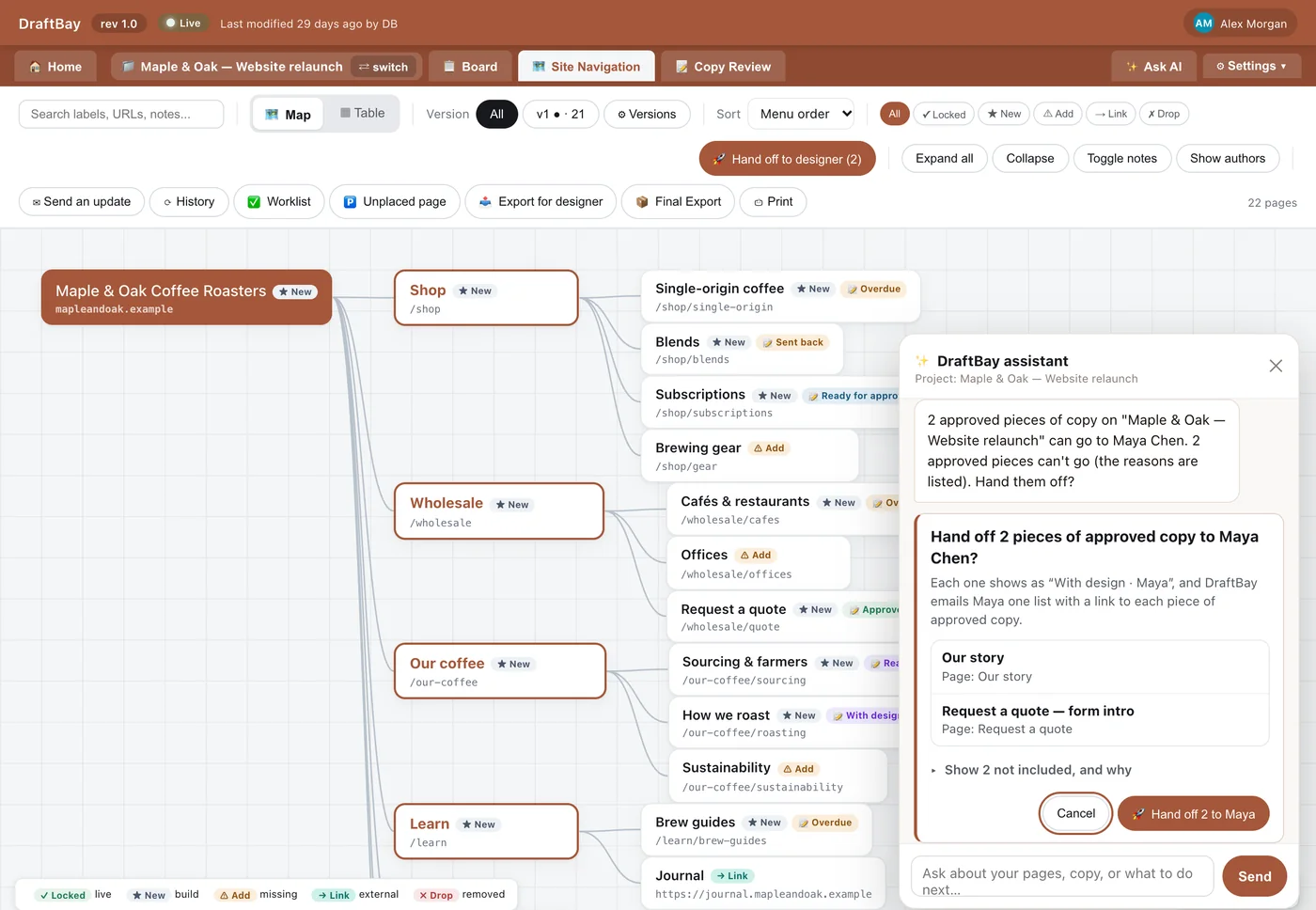This screenshot has width=1316, height=910.
Task: Confirm Hand off 2 to Maya
Action: (1194, 814)
